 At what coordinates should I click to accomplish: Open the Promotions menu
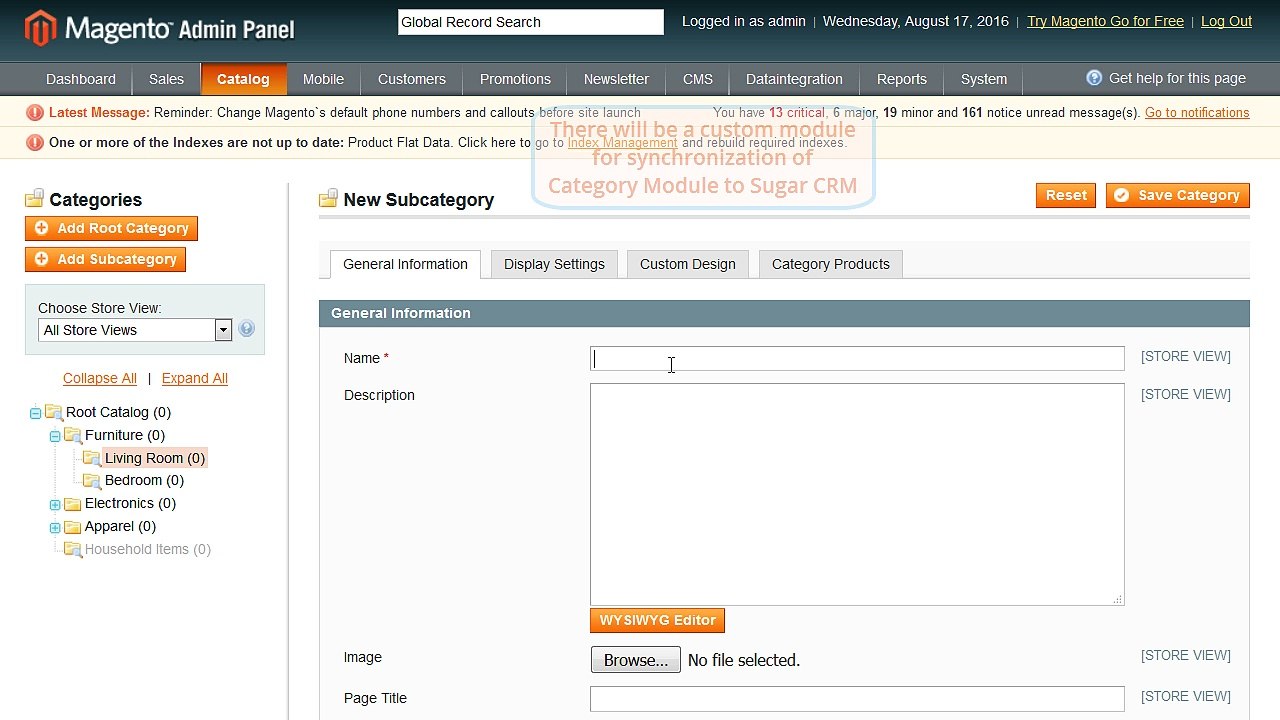coord(515,79)
